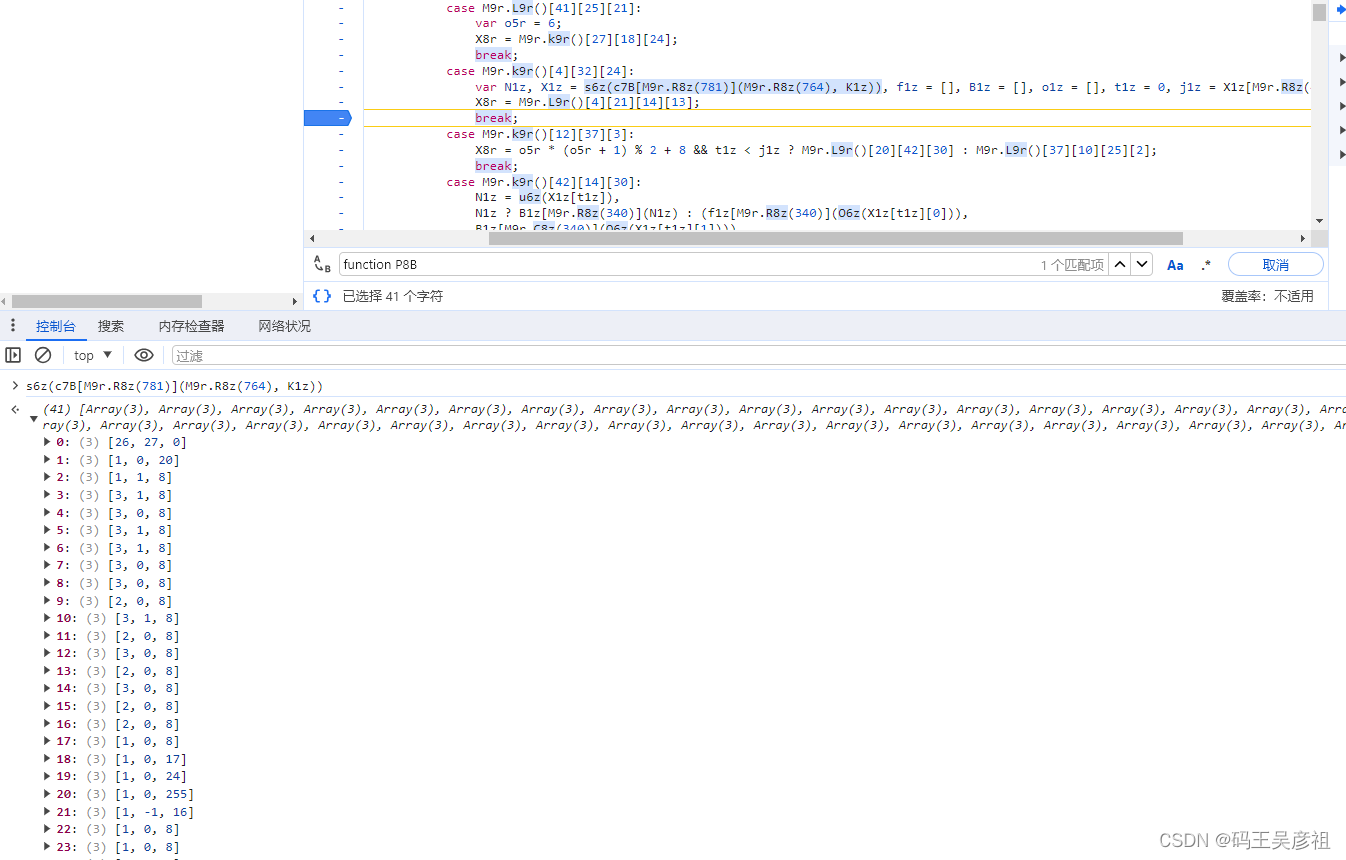Click the '覆盖率: 不适用' status text
Viewport: 1346px width, 860px height.
pyautogui.click(x=1267, y=296)
